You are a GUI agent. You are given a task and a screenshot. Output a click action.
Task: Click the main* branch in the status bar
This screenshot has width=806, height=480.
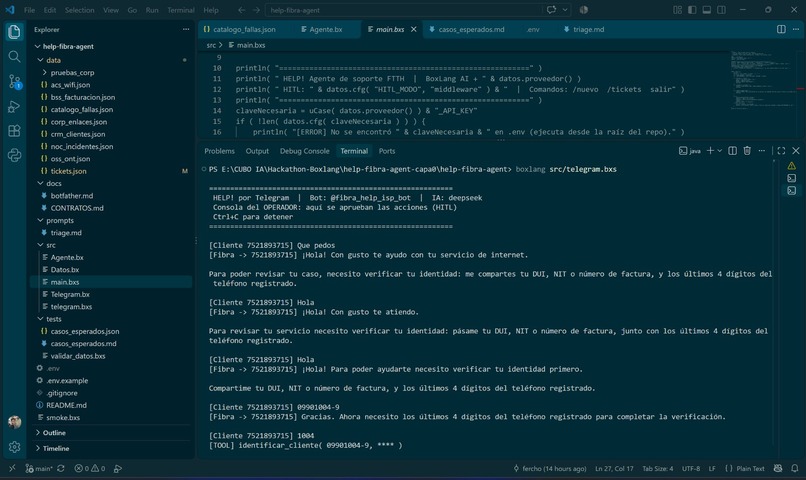(39, 468)
